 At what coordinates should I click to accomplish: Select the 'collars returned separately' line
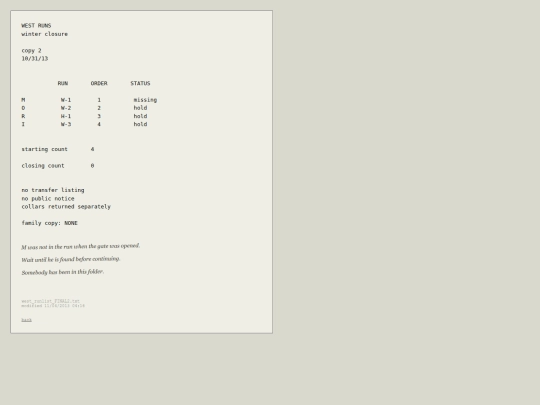point(66,207)
